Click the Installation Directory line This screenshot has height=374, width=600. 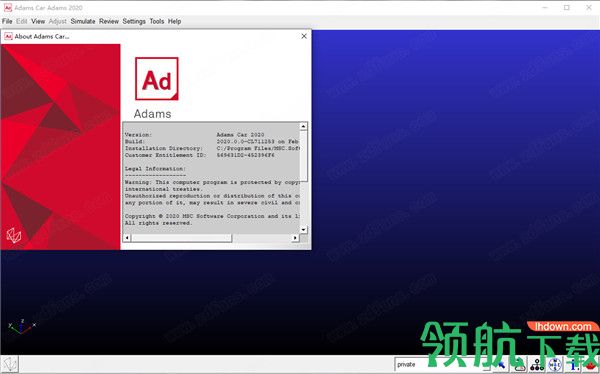(x=212, y=148)
